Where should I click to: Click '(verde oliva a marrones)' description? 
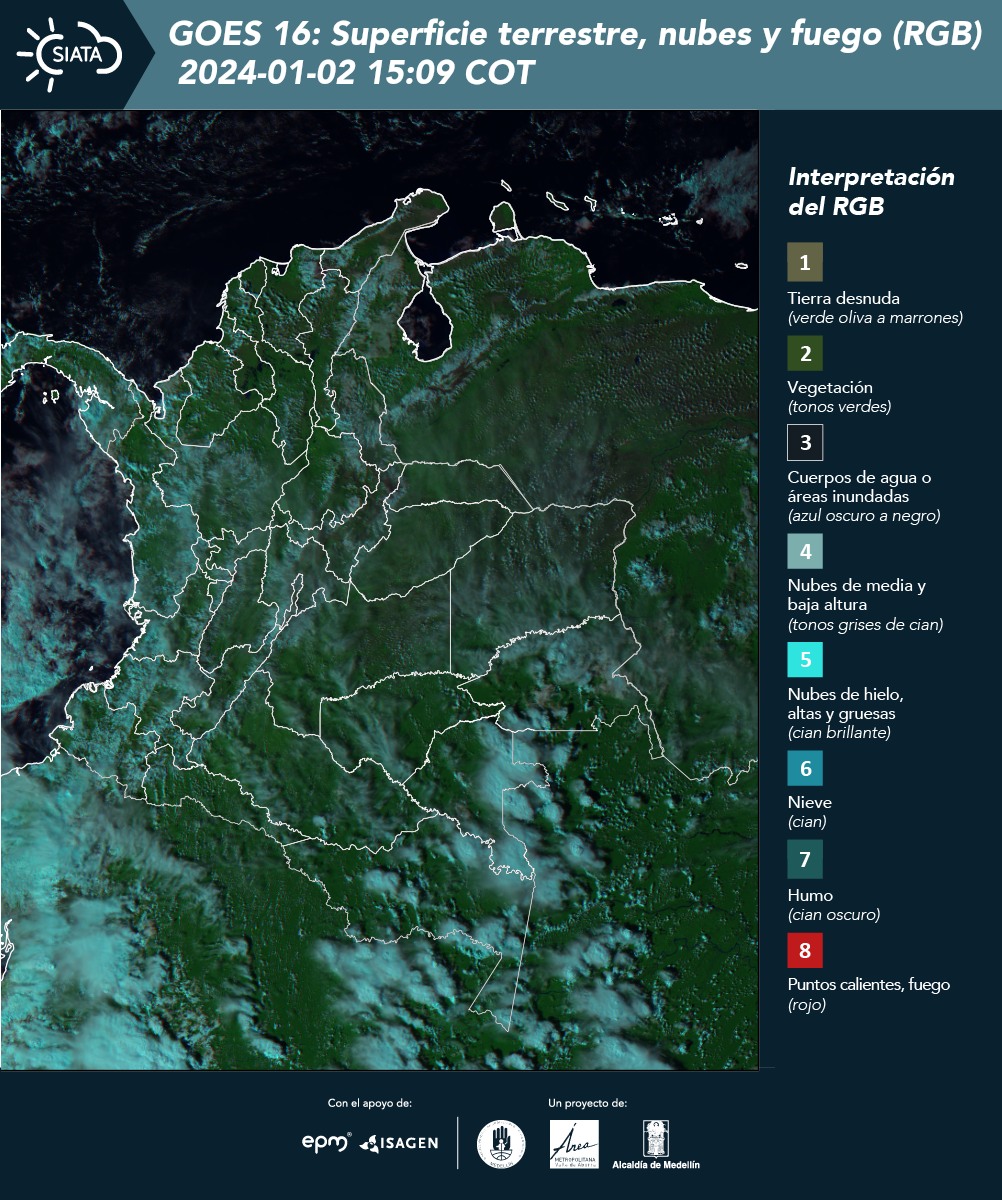pyautogui.click(x=875, y=318)
